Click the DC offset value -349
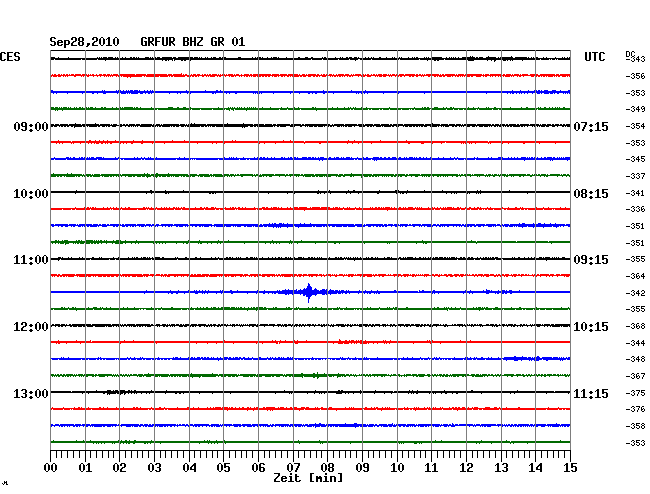Viewport: 650px width, 494px height. [635, 109]
